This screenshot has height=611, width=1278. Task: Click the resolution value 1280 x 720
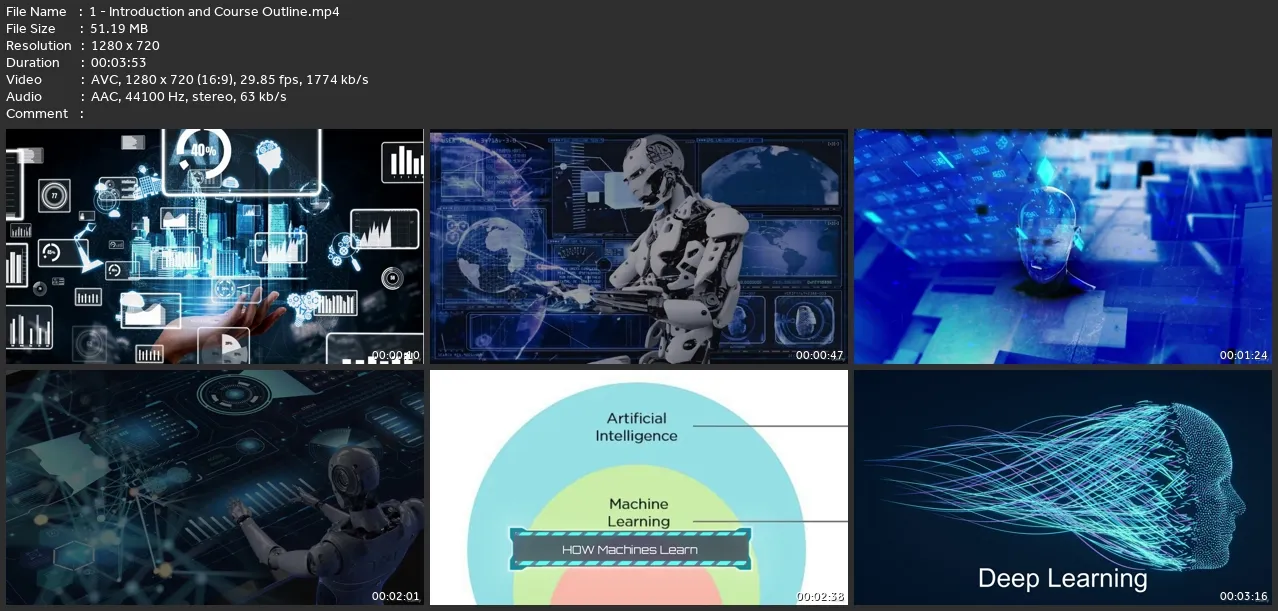pyautogui.click(x=124, y=46)
